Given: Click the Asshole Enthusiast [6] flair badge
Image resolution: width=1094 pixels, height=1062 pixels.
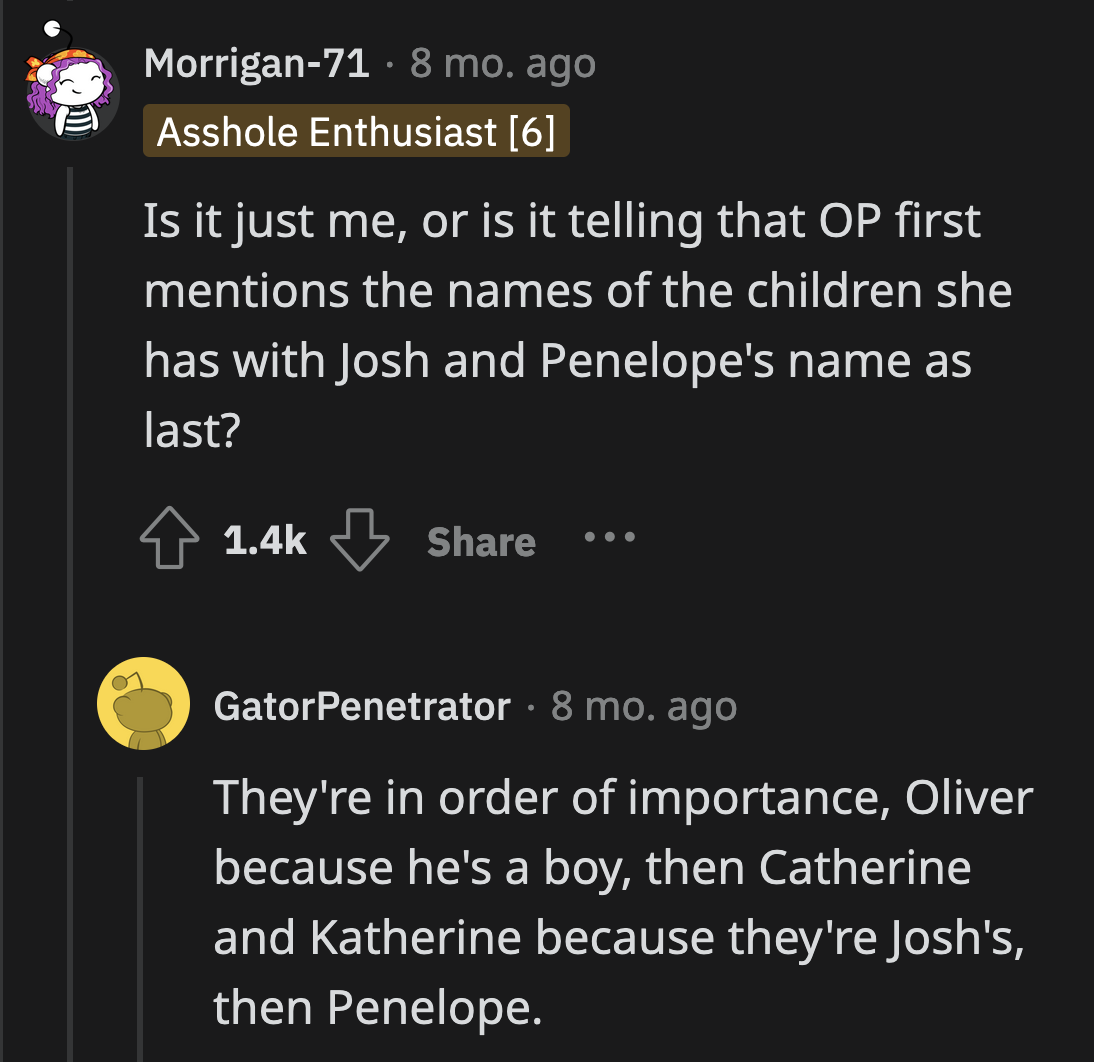Looking at the screenshot, I should point(357,132).
